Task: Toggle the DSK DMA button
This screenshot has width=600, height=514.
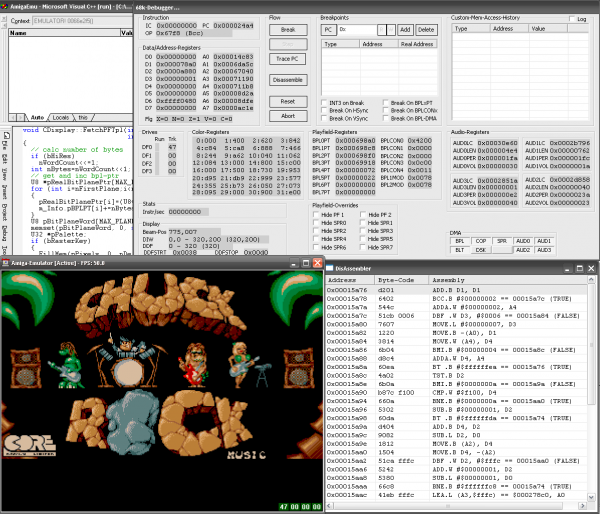Action: [x=481, y=250]
